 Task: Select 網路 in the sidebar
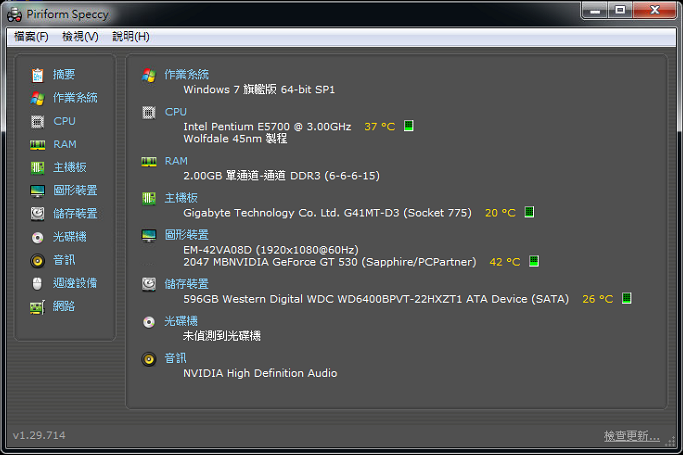tap(64, 306)
